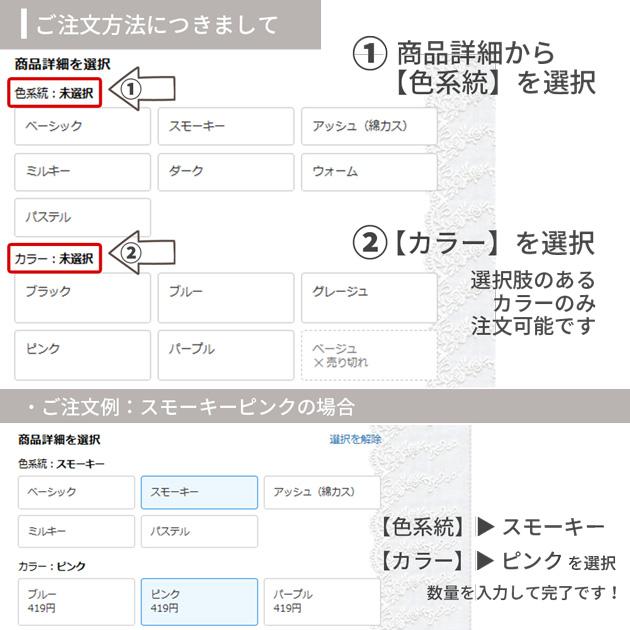Click the 選択を解除 link

click(355, 439)
